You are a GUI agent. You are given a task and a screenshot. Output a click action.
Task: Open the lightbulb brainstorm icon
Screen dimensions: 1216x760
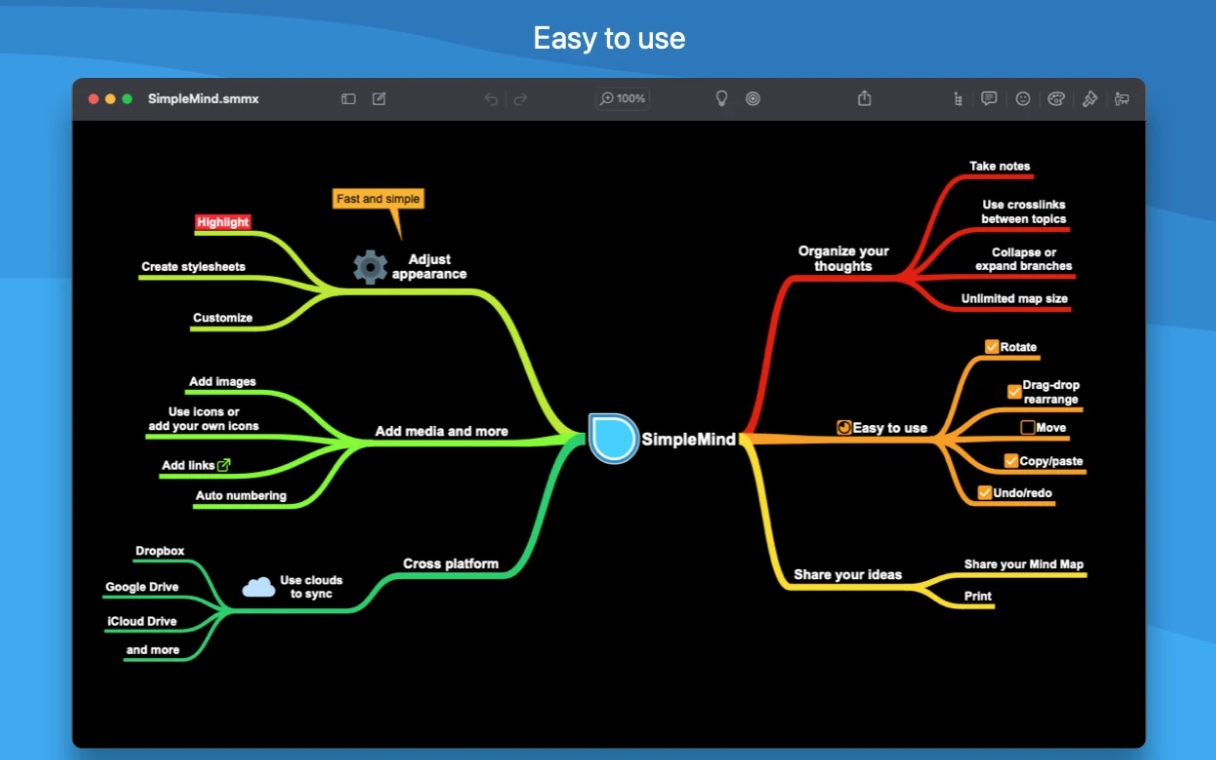[721, 98]
